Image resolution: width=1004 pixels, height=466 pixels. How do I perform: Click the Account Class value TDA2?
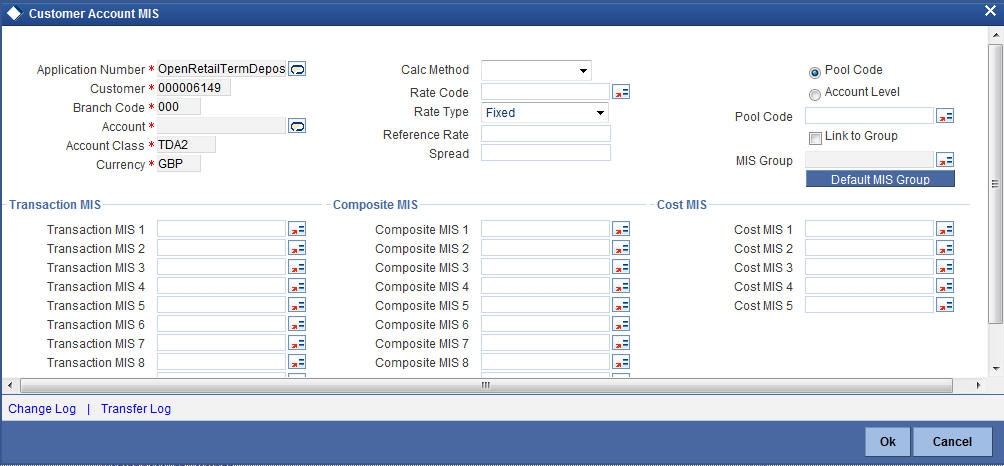pyautogui.click(x=186, y=145)
